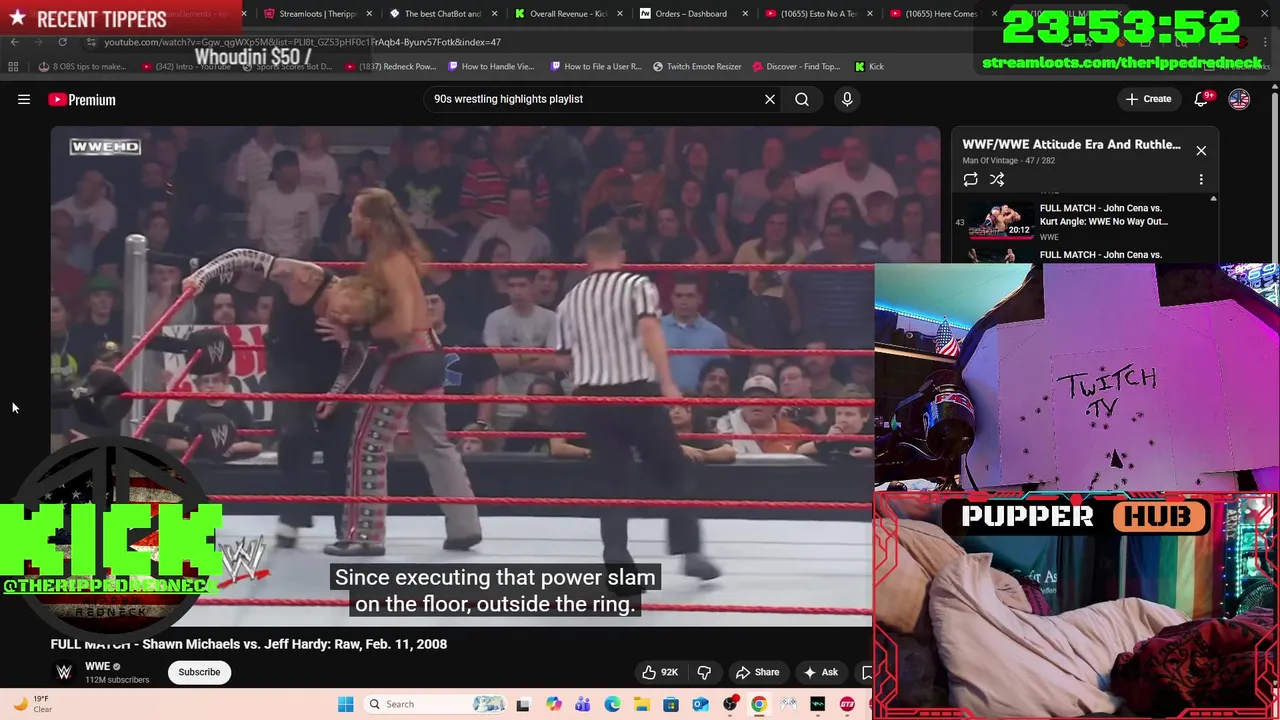Viewport: 1280px width, 720px height.
Task: Go to the YouTube Premium home logo
Action: tap(82, 99)
